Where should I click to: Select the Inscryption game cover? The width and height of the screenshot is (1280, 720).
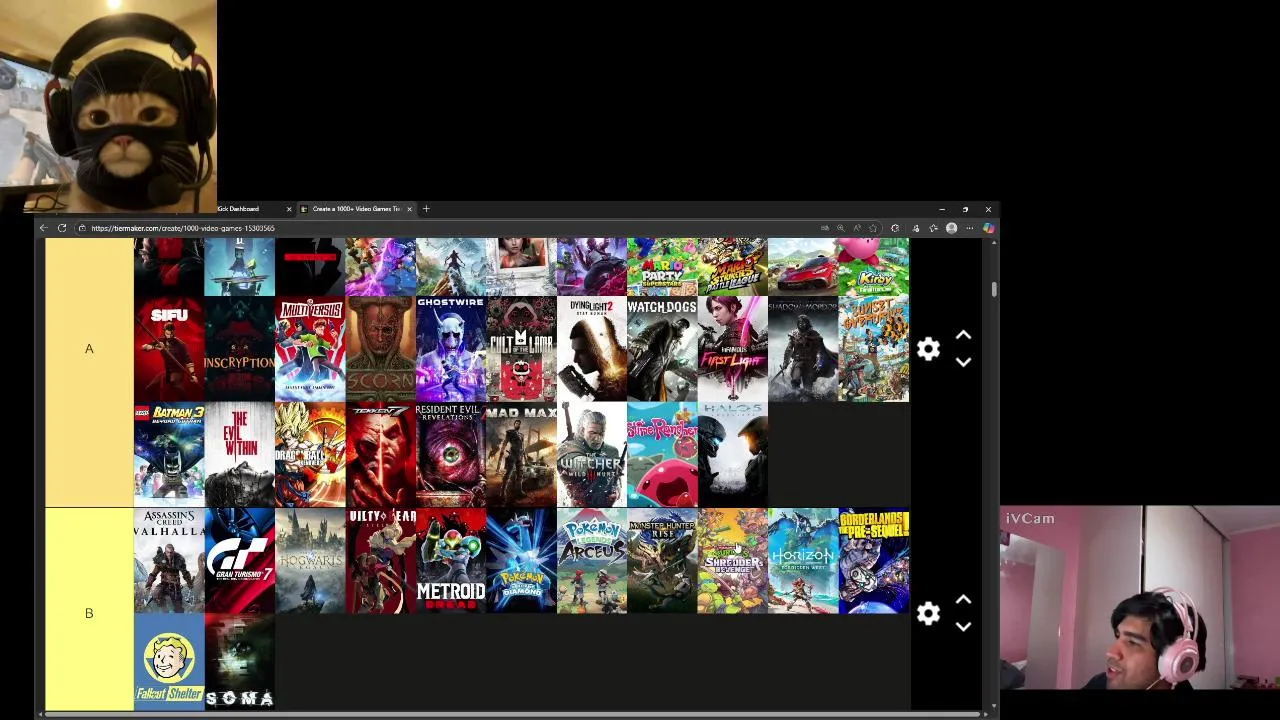239,349
